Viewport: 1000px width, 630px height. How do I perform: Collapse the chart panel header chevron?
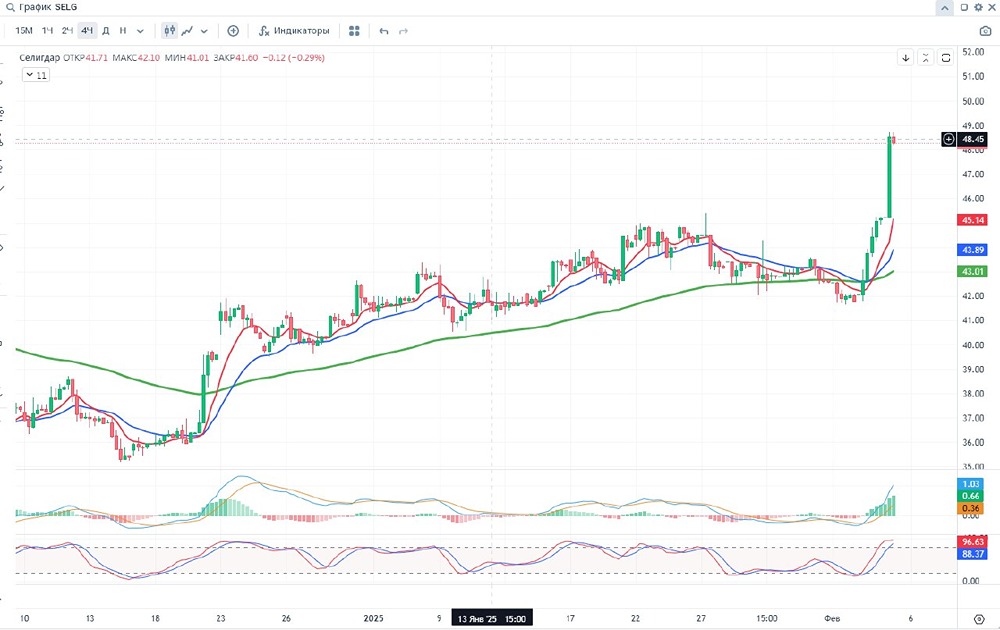click(x=945, y=8)
